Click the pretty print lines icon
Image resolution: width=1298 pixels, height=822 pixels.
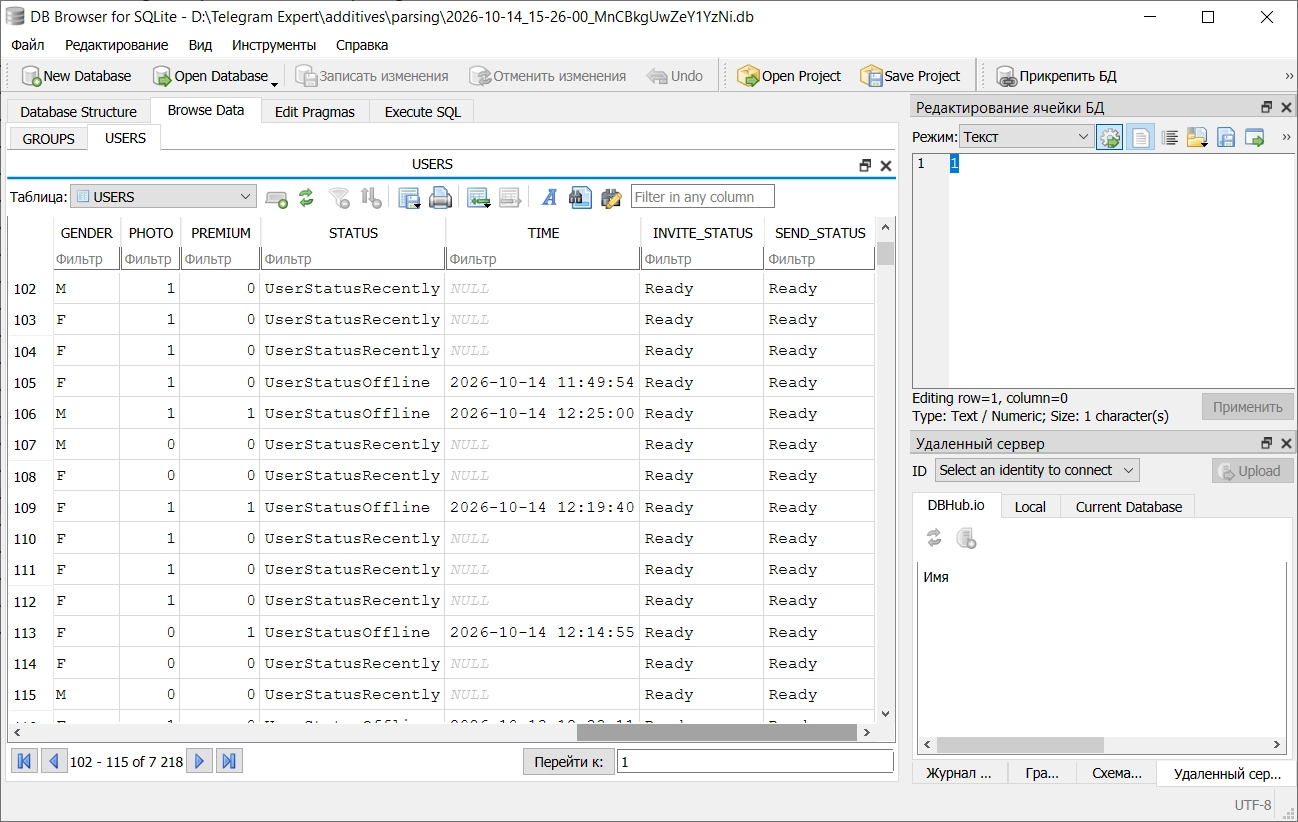pos(1169,138)
